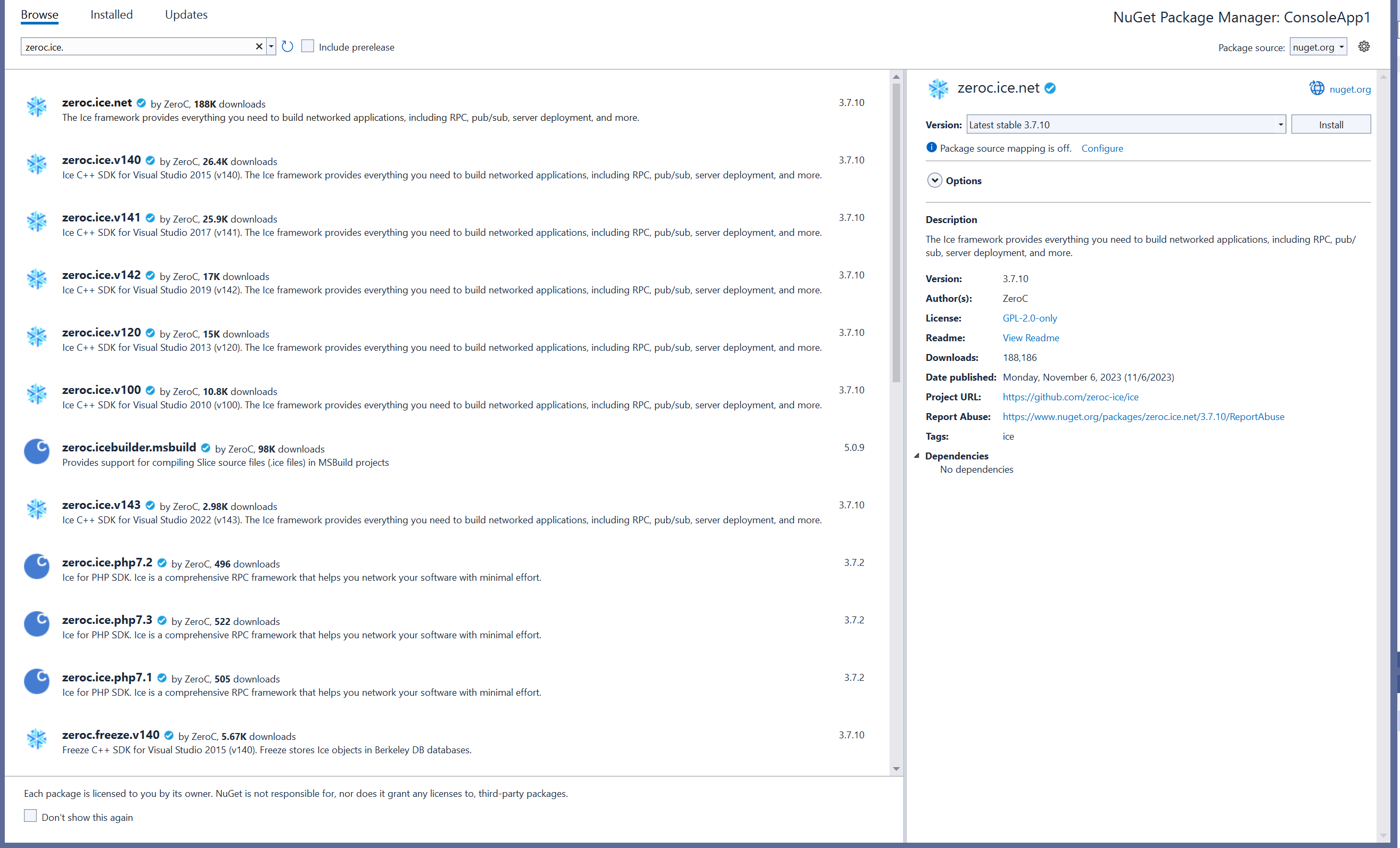Open the Version selection dropdown
Image resolution: width=1400 pixels, height=848 pixels.
pyautogui.click(x=1280, y=125)
